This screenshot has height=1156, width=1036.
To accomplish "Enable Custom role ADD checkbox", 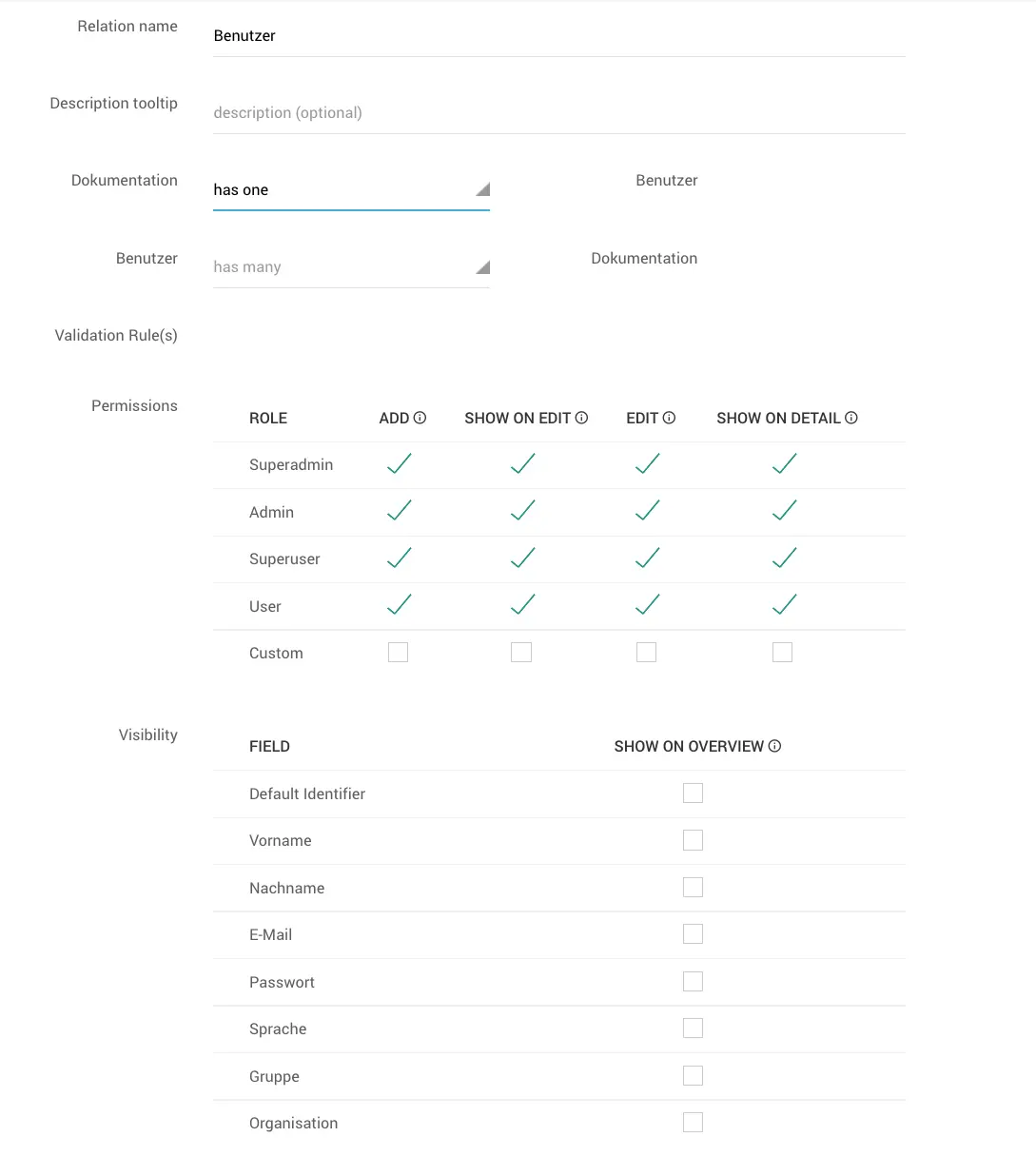I will point(398,653).
